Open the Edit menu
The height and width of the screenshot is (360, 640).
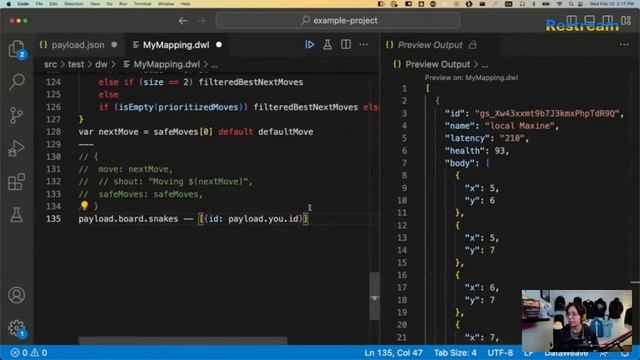click(x=53, y=4)
